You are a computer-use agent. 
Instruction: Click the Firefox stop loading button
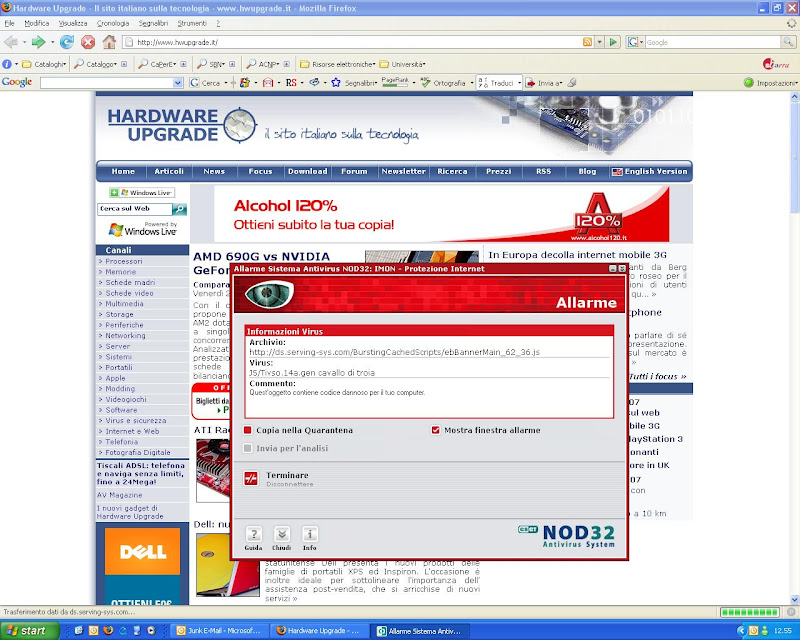[88, 42]
